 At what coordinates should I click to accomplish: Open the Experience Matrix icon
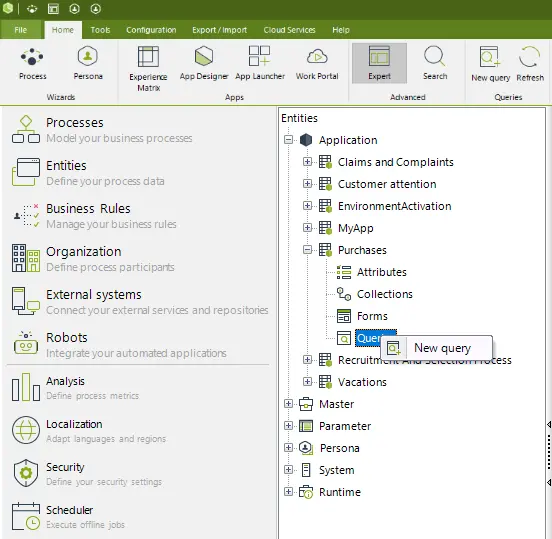[148, 68]
